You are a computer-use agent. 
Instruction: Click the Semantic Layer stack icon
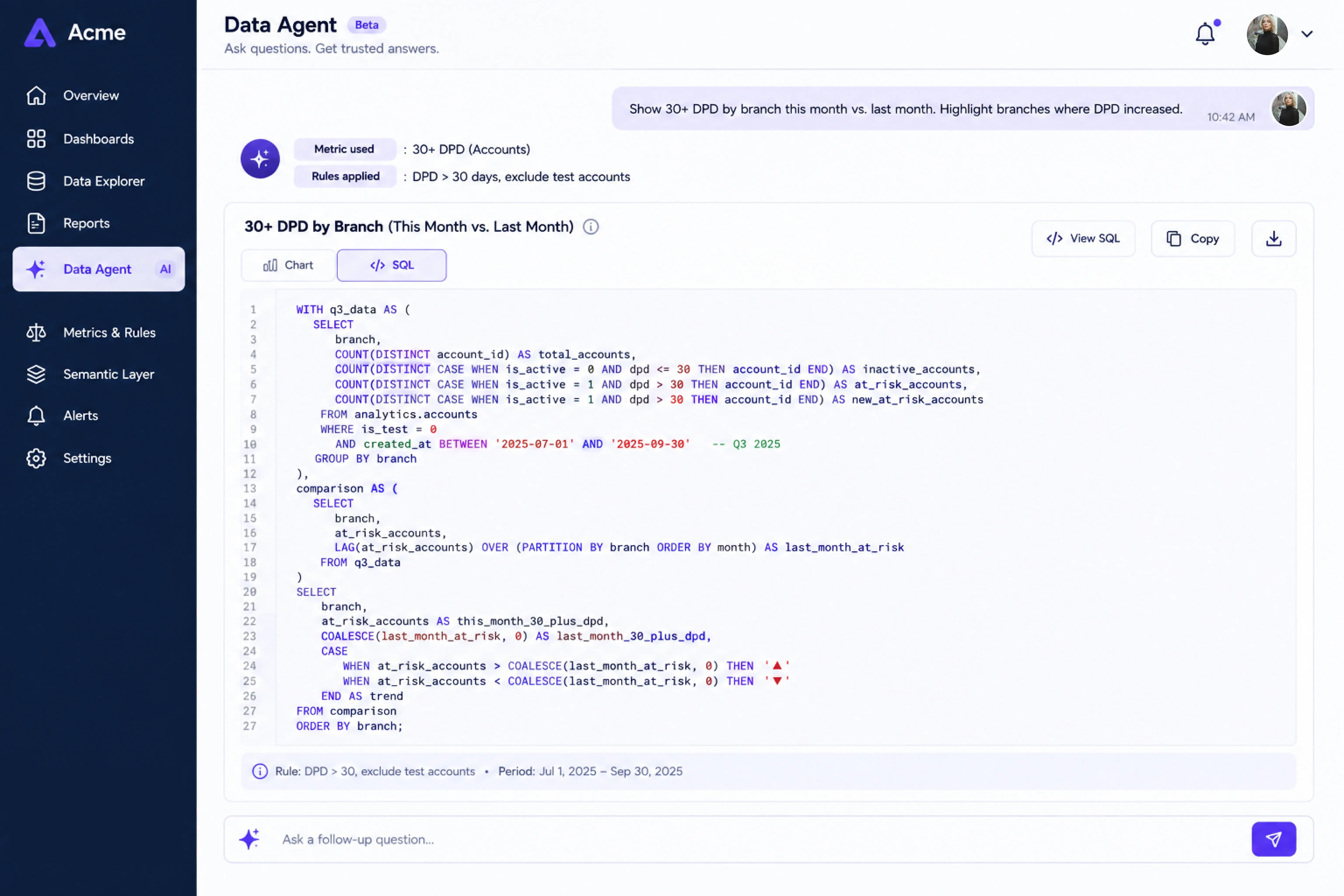coord(36,374)
